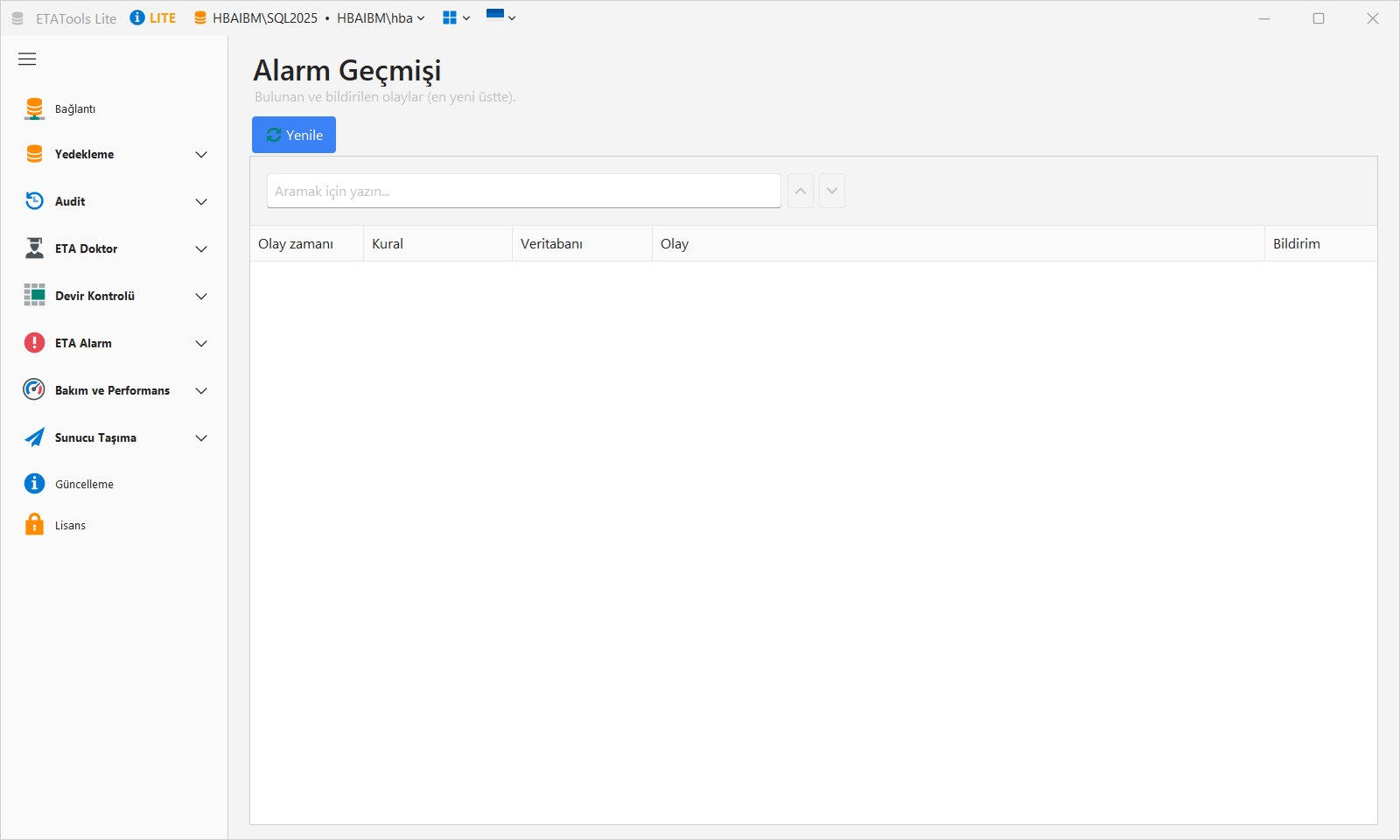Image resolution: width=1400 pixels, height=840 pixels.
Task: Sort by the Olay zamanı column header
Action: pyautogui.click(x=306, y=243)
